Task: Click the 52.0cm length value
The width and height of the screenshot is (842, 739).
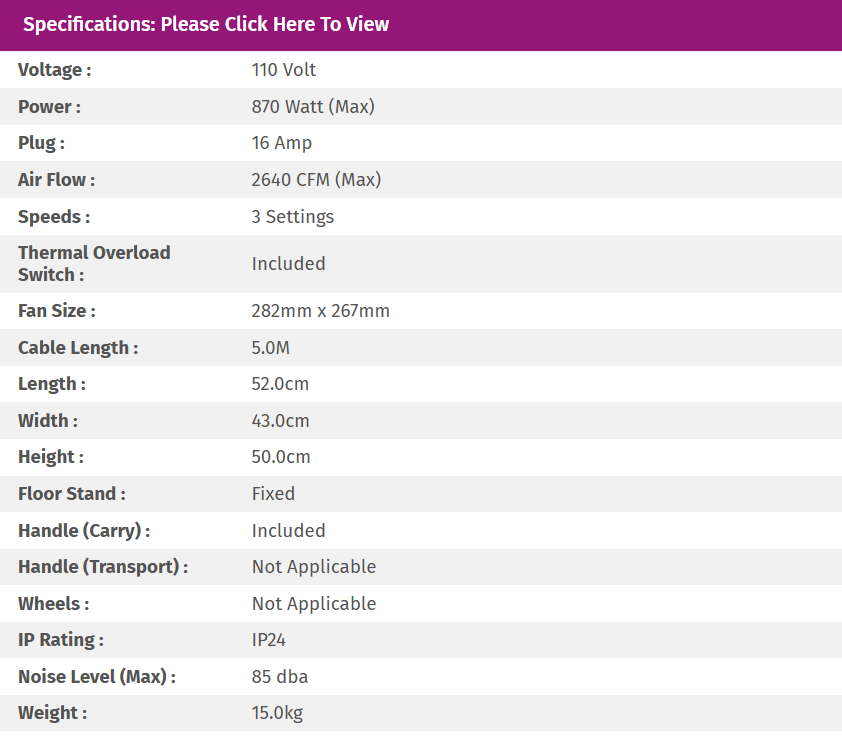Action: point(281,384)
